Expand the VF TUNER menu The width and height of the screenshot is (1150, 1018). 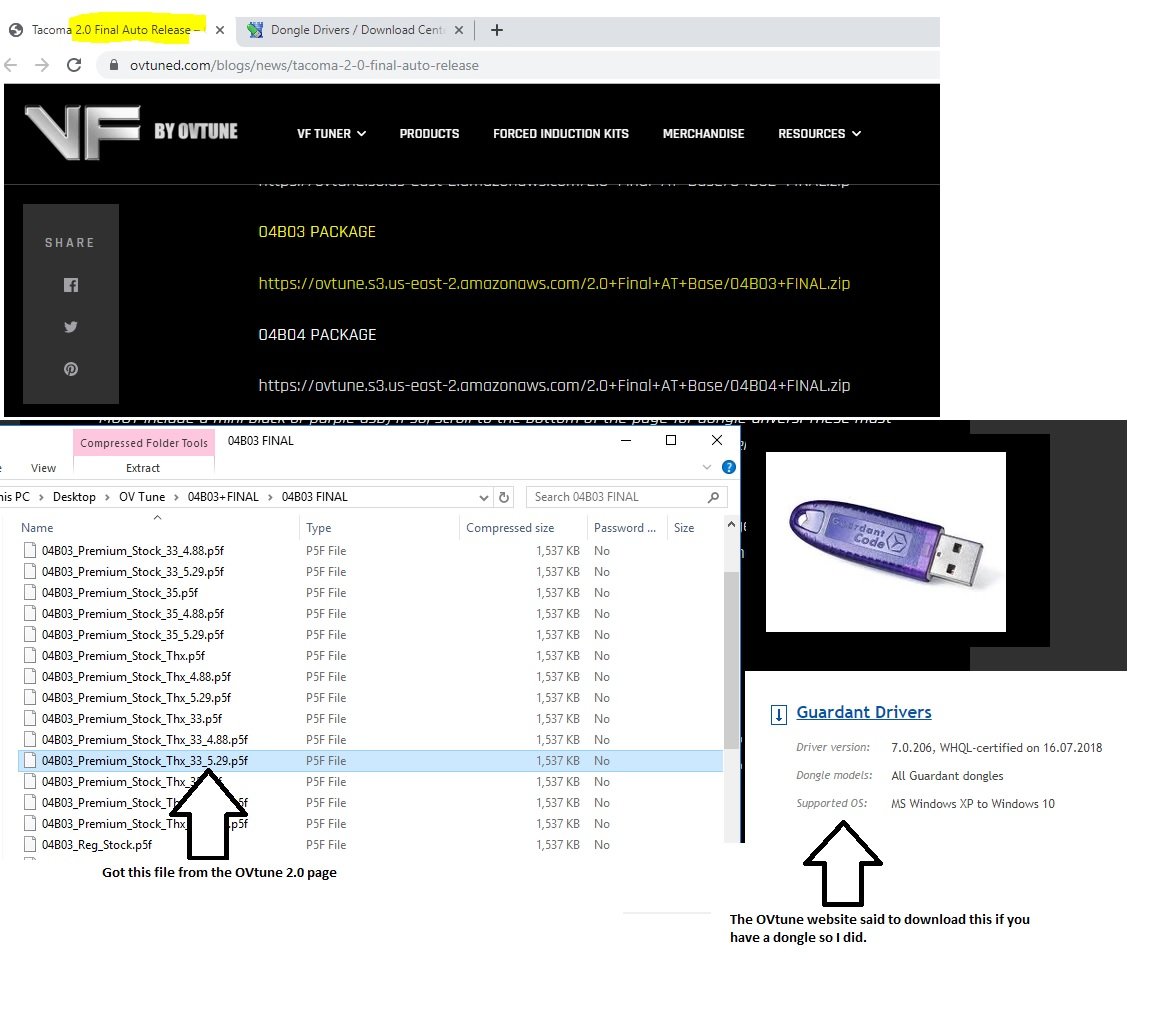click(332, 133)
